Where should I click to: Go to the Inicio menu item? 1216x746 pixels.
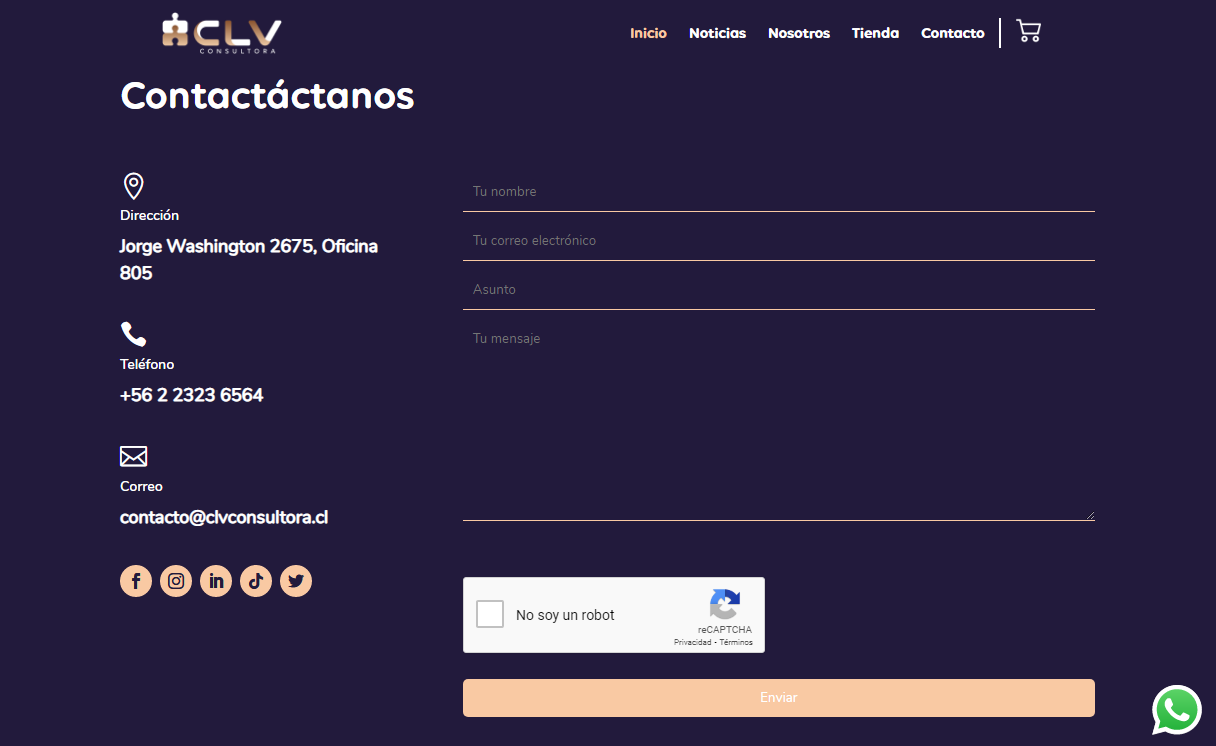click(x=648, y=33)
